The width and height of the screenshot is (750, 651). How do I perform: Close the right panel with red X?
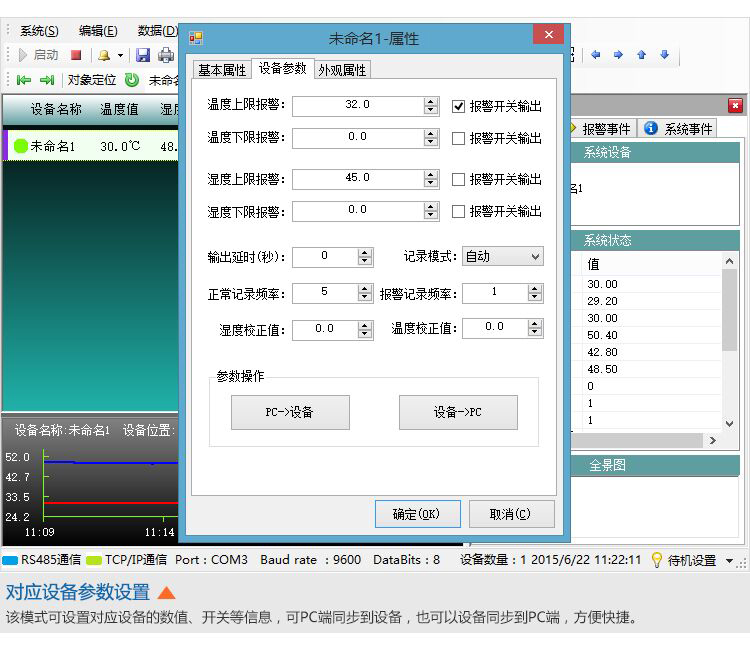(x=735, y=105)
